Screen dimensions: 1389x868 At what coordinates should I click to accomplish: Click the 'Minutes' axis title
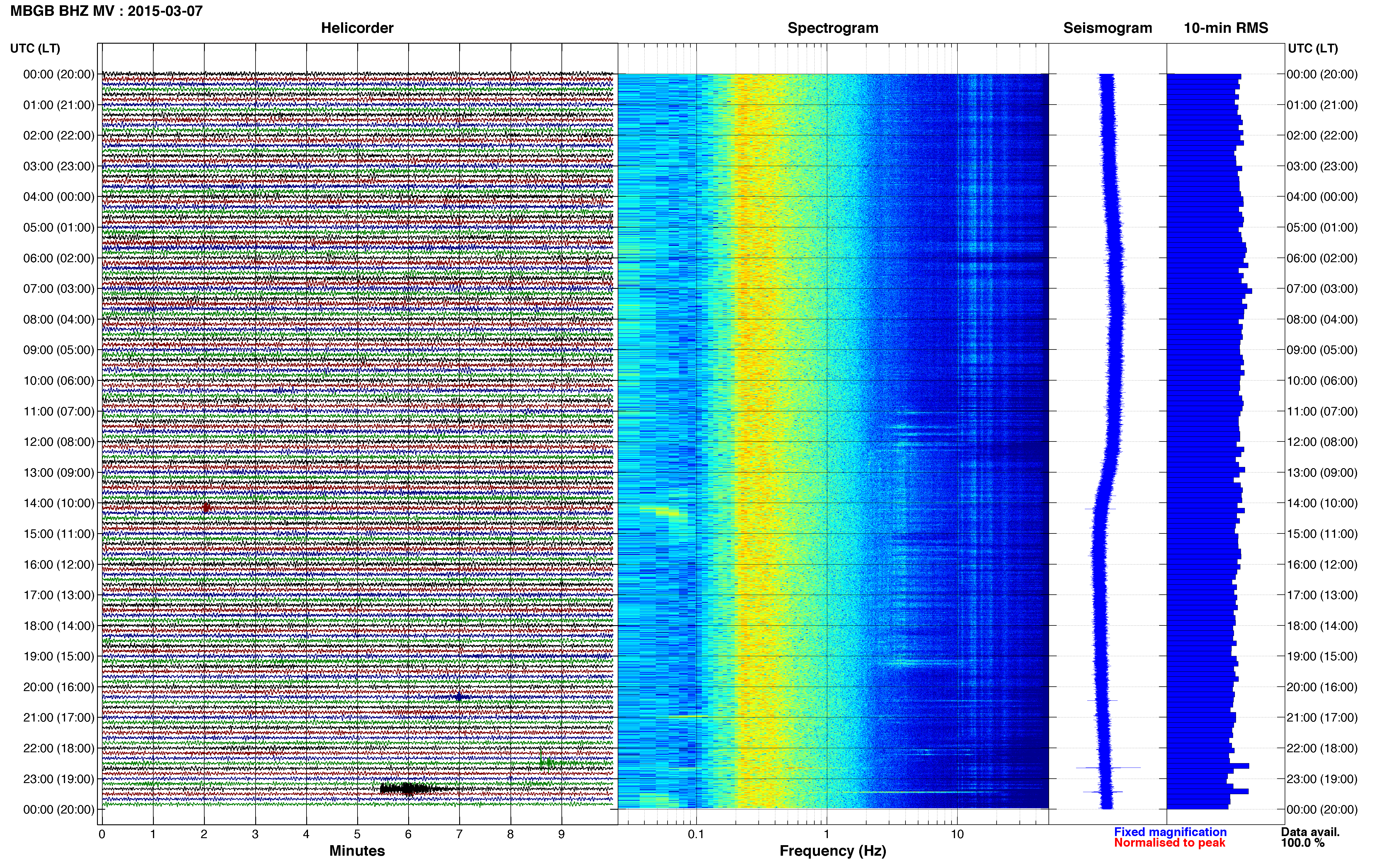click(x=357, y=851)
